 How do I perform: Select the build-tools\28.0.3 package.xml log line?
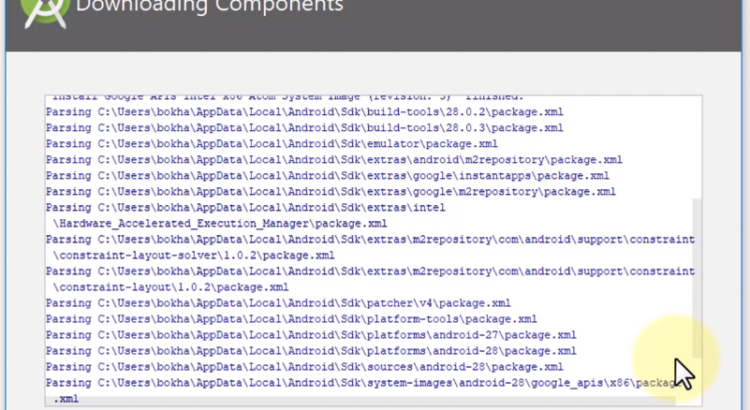(x=304, y=128)
